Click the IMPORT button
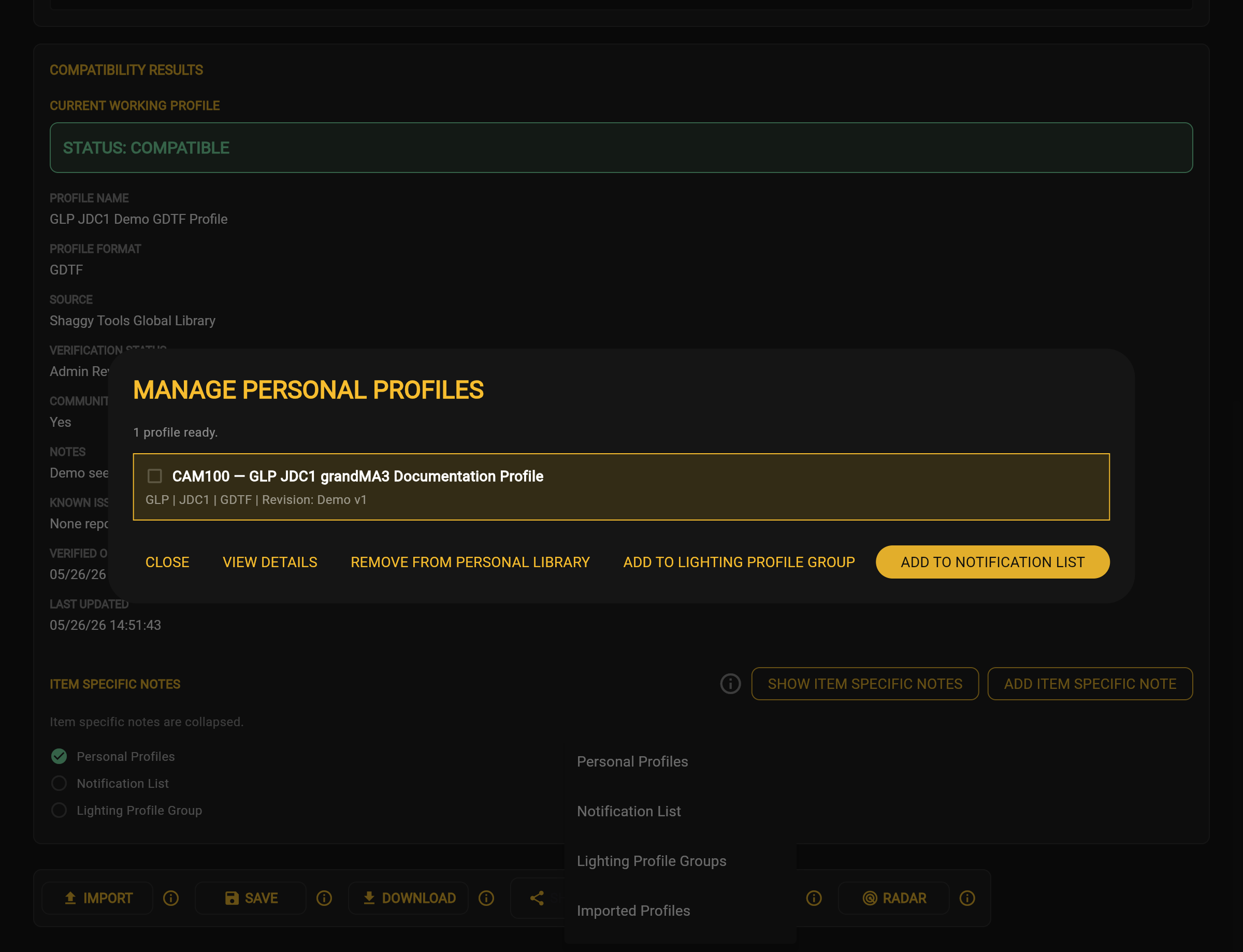 (x=97, y=898)
